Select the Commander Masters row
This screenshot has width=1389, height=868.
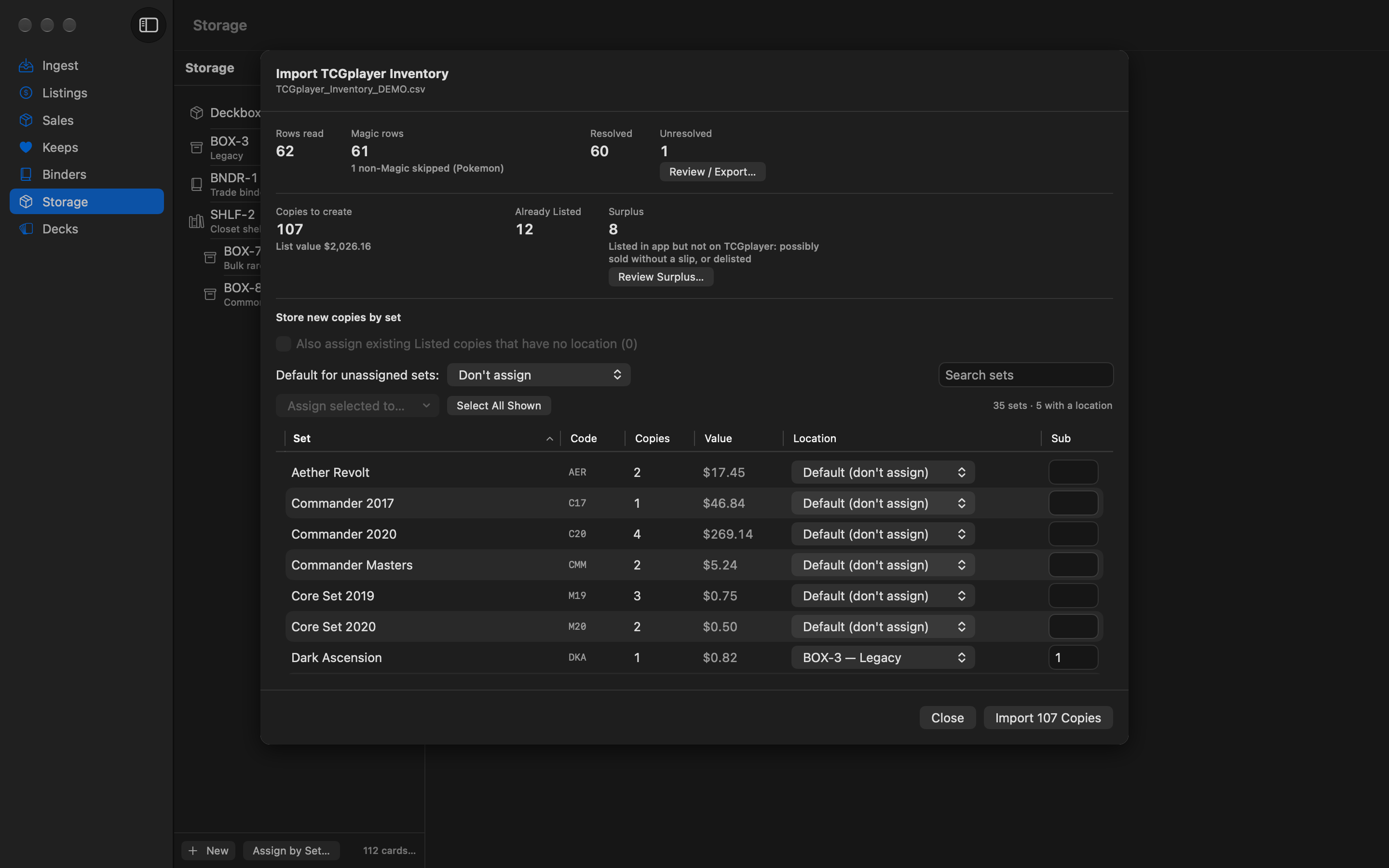[x=694, y=565]
